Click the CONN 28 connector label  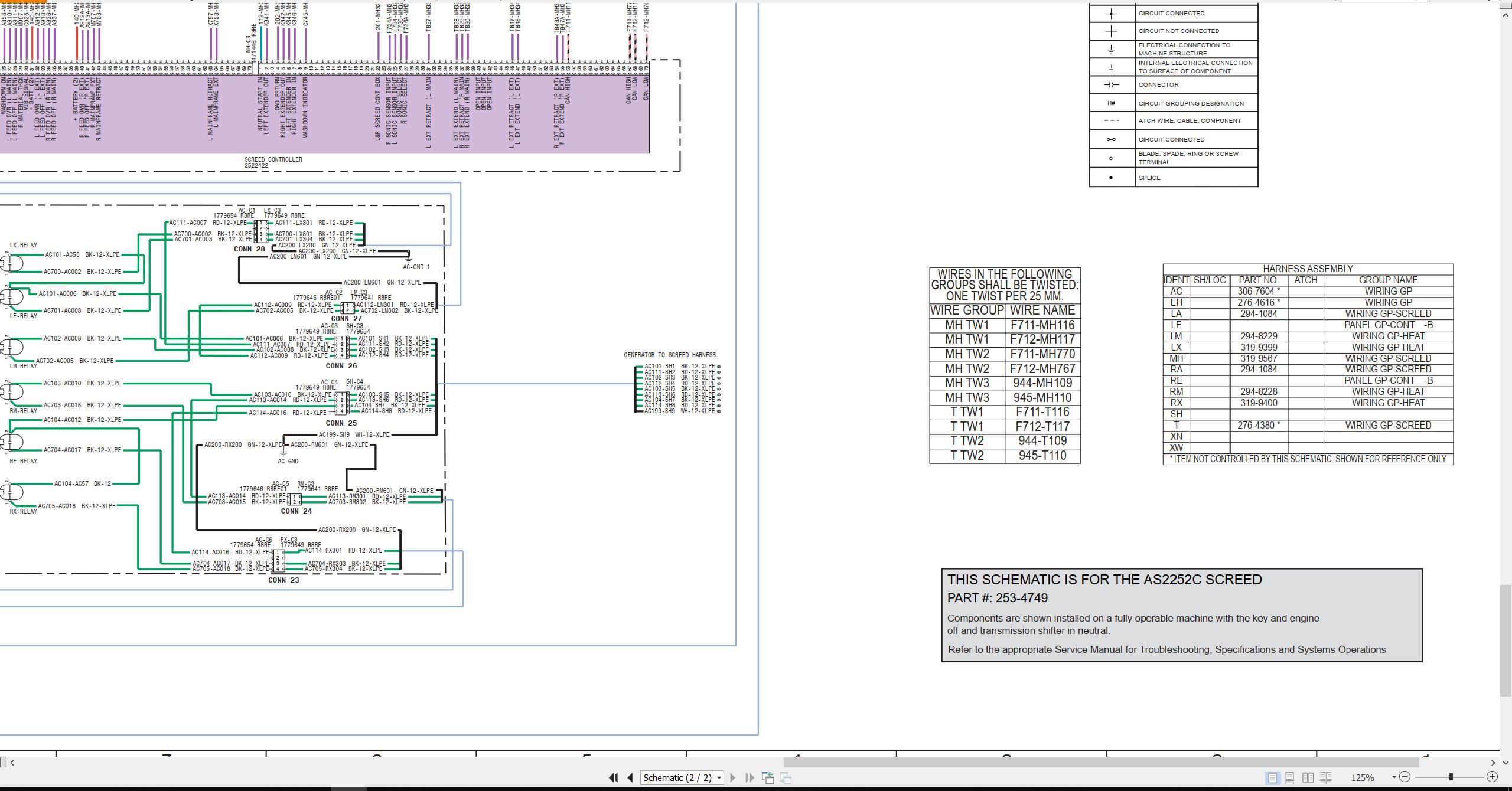[x=249, y=249]
